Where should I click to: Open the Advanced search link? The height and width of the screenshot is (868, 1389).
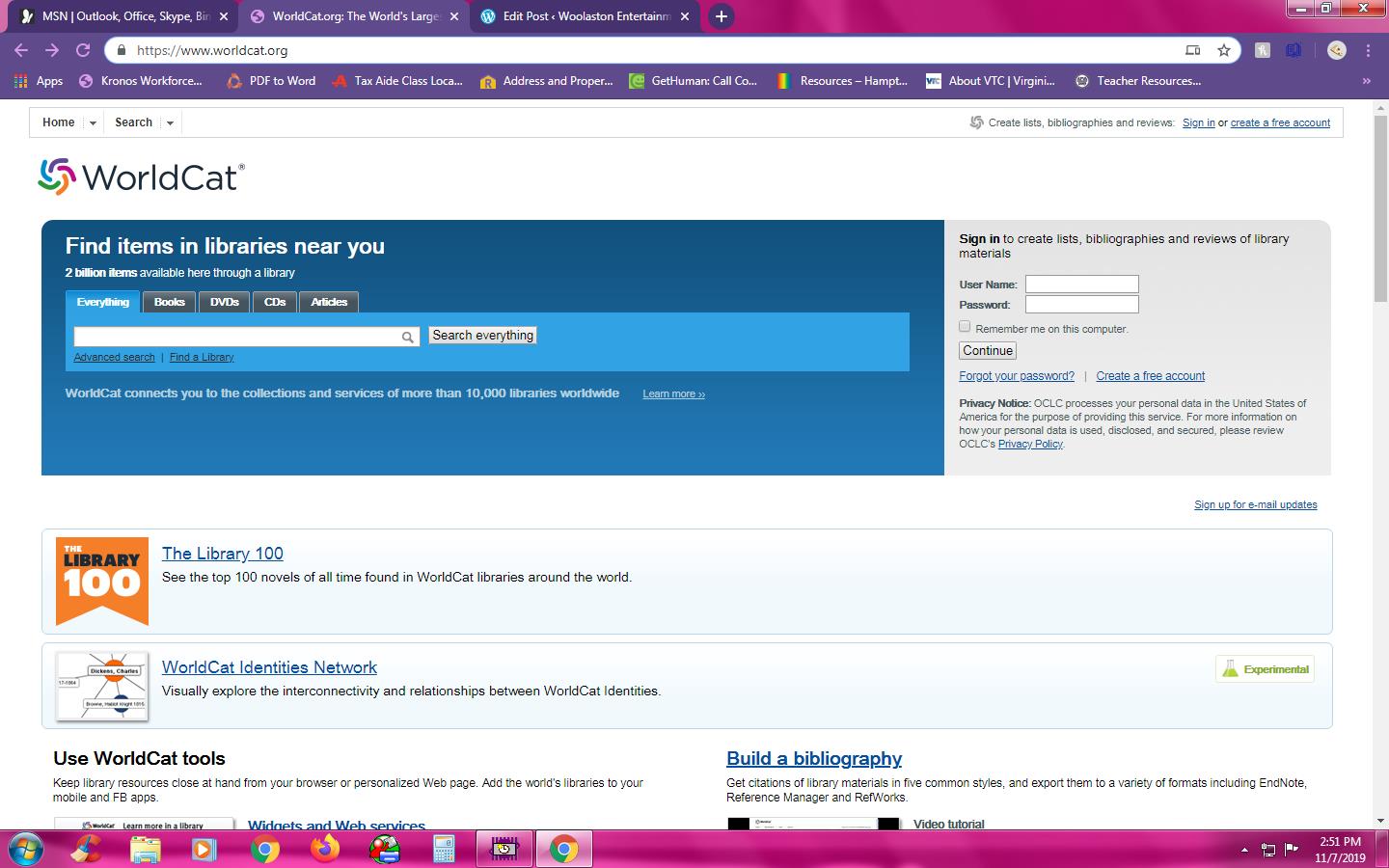pyautogui.click(x=114, y=357)
